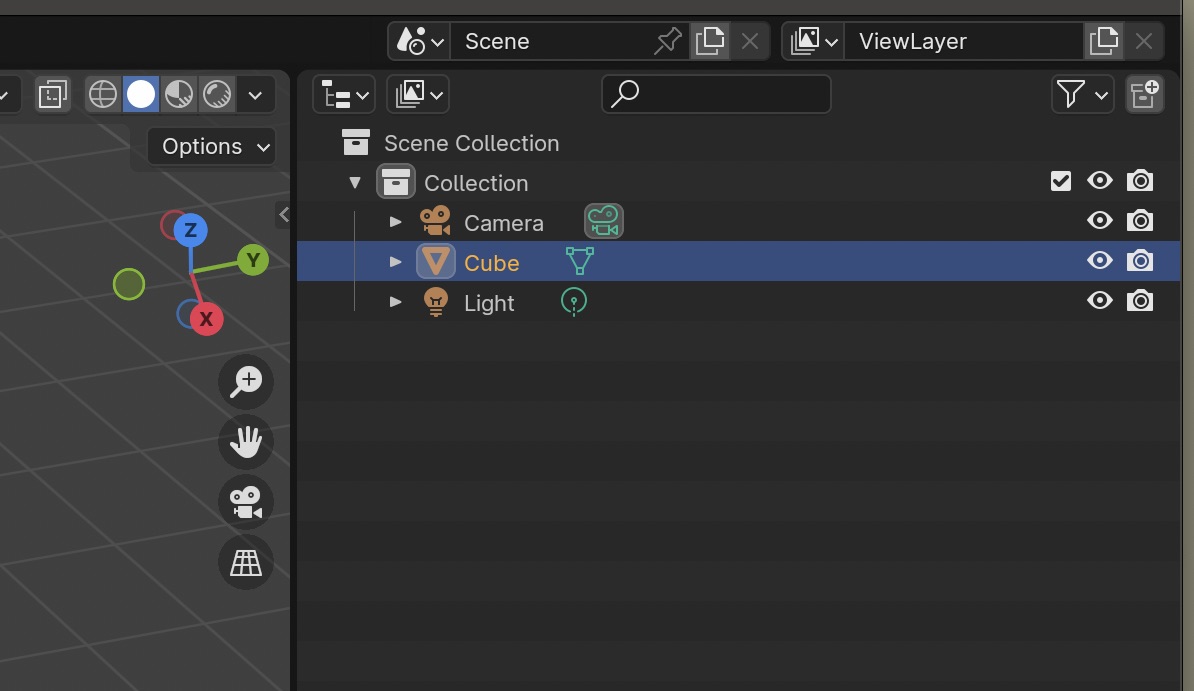Open the outliner filter dropdown
Viewport: 1194px width, 691px height.
click(x=1082, y=94)
